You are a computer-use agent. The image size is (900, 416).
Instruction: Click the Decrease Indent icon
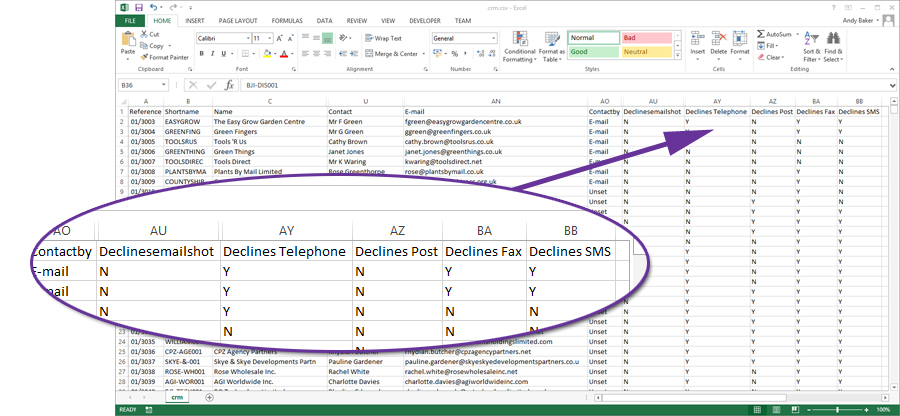tap(341, 54)
